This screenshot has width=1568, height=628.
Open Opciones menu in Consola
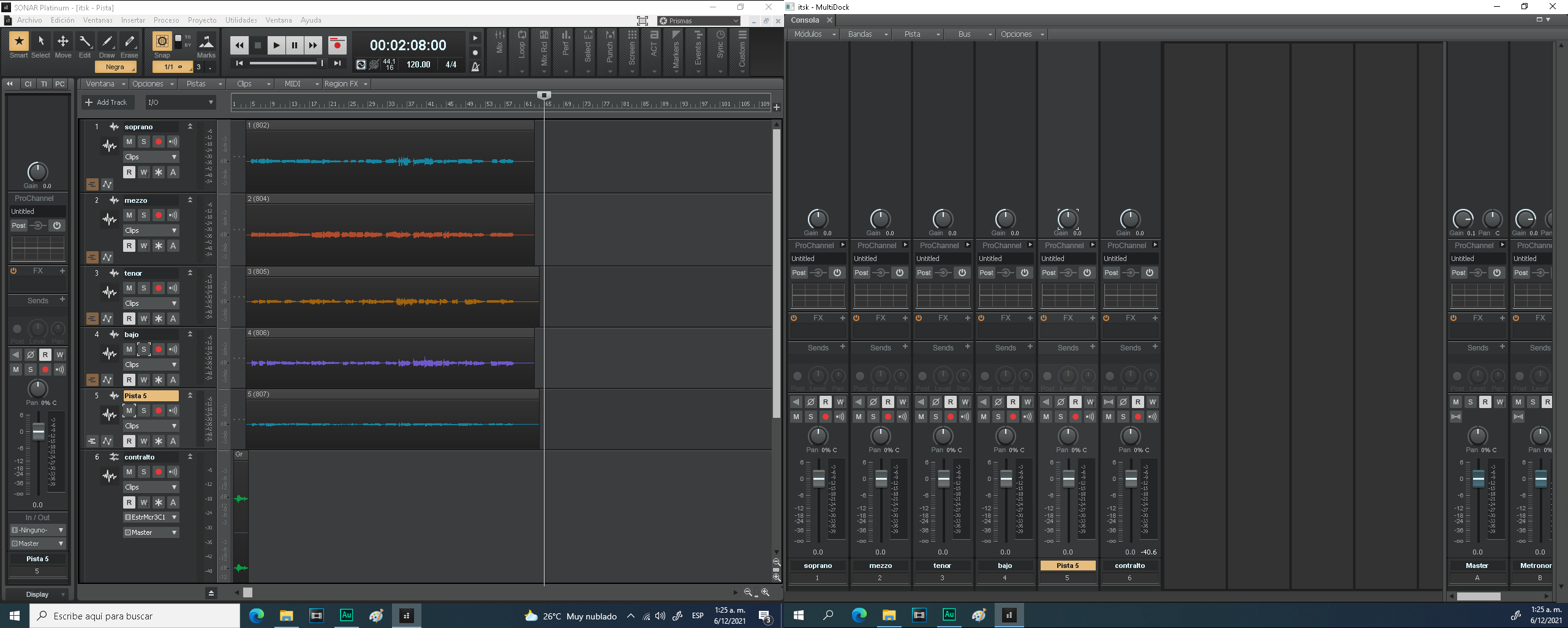[x=1022, y=34]
